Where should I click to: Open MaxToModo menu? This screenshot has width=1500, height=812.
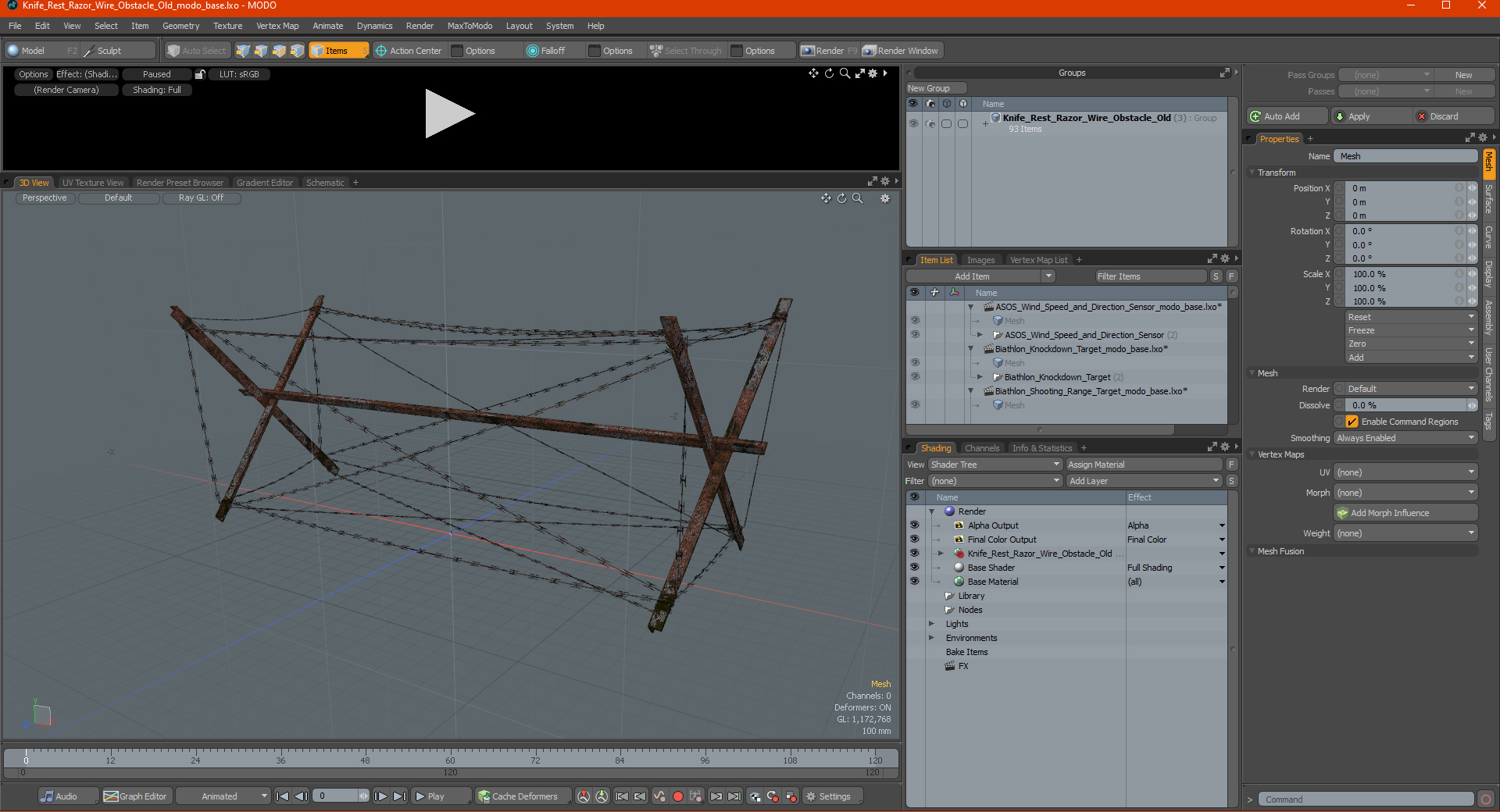[470, 26]
